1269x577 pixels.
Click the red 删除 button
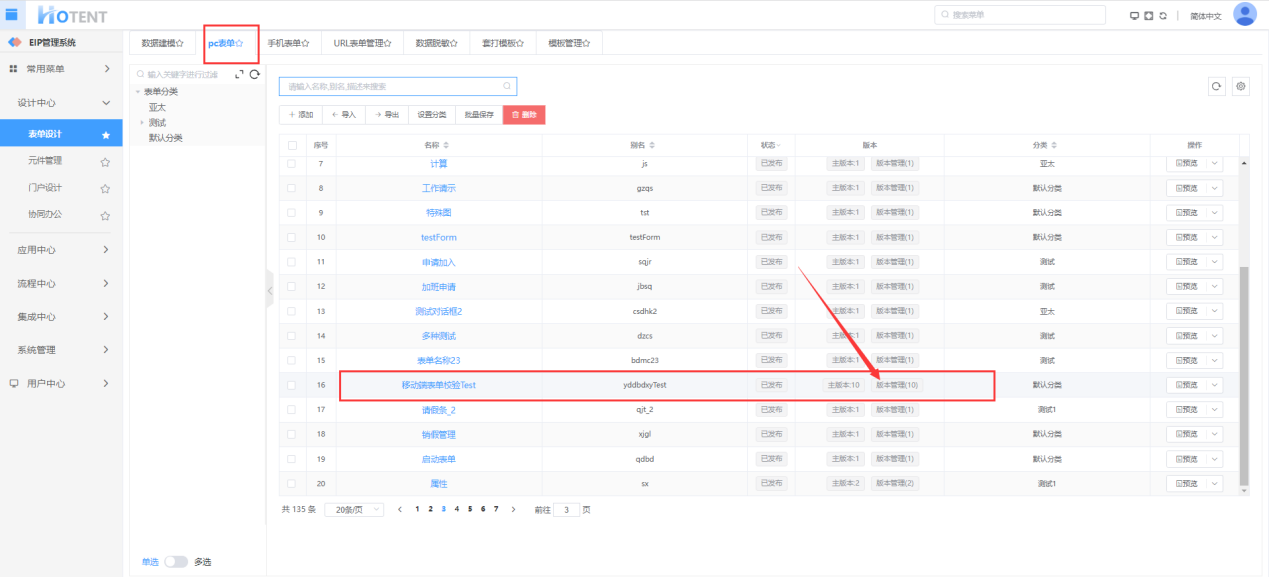(x=524, y=115)
